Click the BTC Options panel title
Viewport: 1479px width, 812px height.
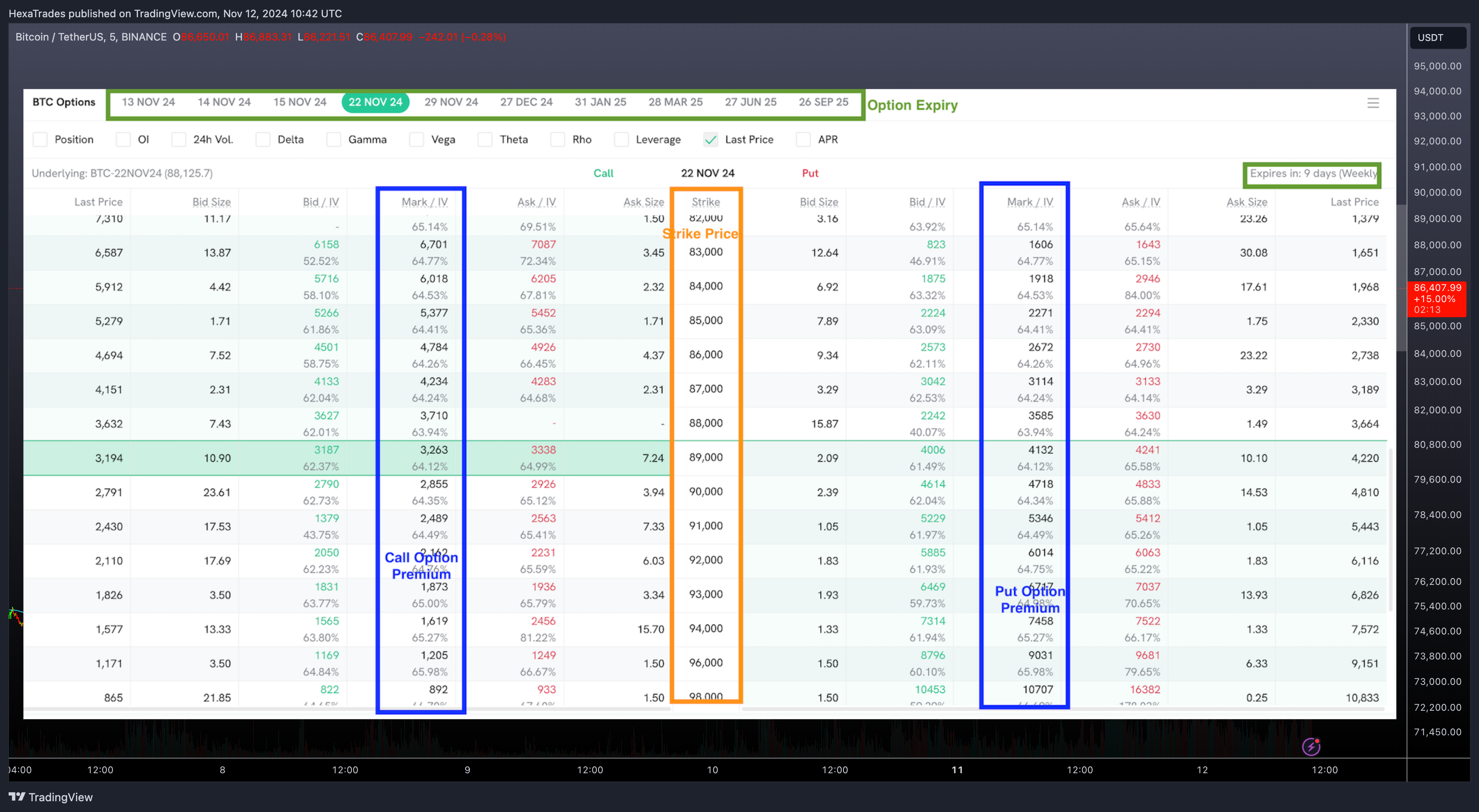64,102
